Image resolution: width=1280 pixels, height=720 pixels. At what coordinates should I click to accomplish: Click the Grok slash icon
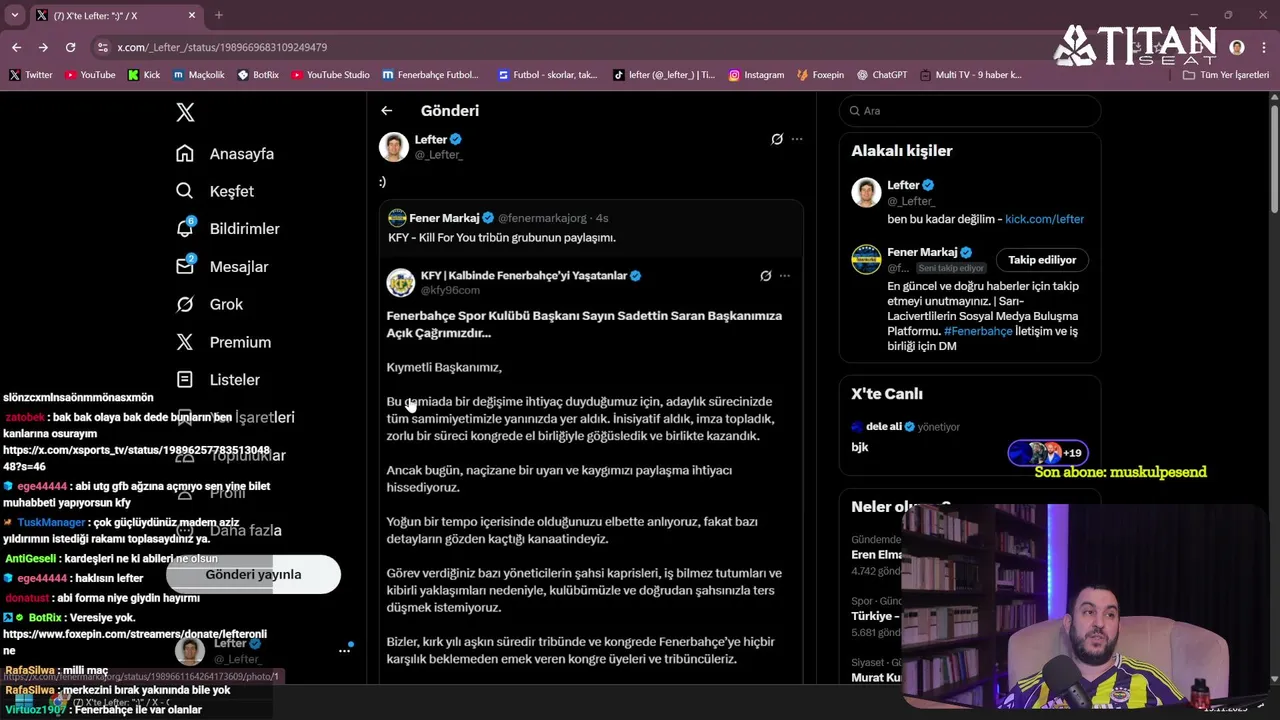[x=185, y=304]
